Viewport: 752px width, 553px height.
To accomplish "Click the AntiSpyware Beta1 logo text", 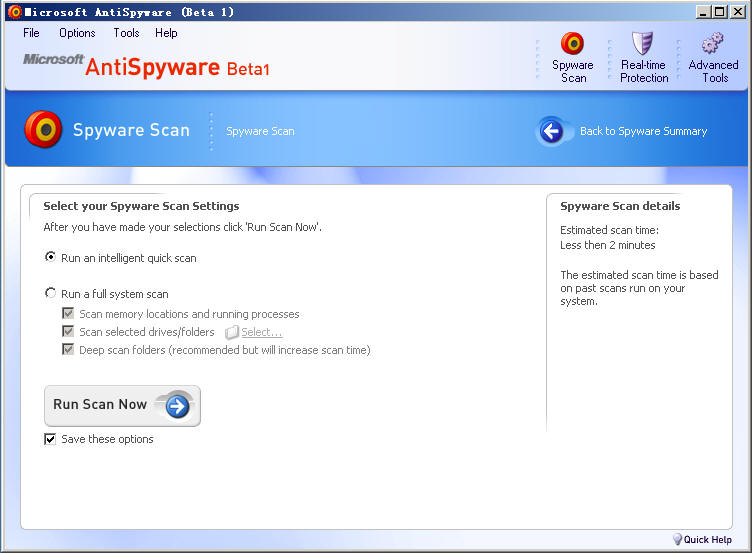I will click(x=177, y=67).
